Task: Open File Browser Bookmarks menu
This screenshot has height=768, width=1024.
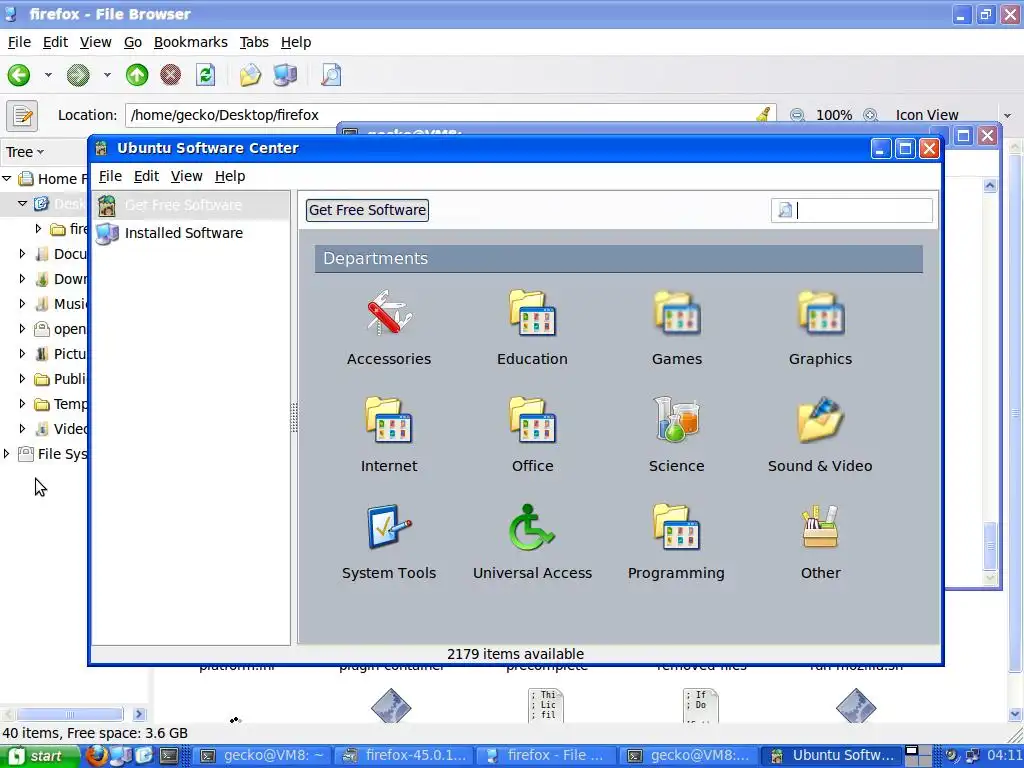Action: click(191, 42)
